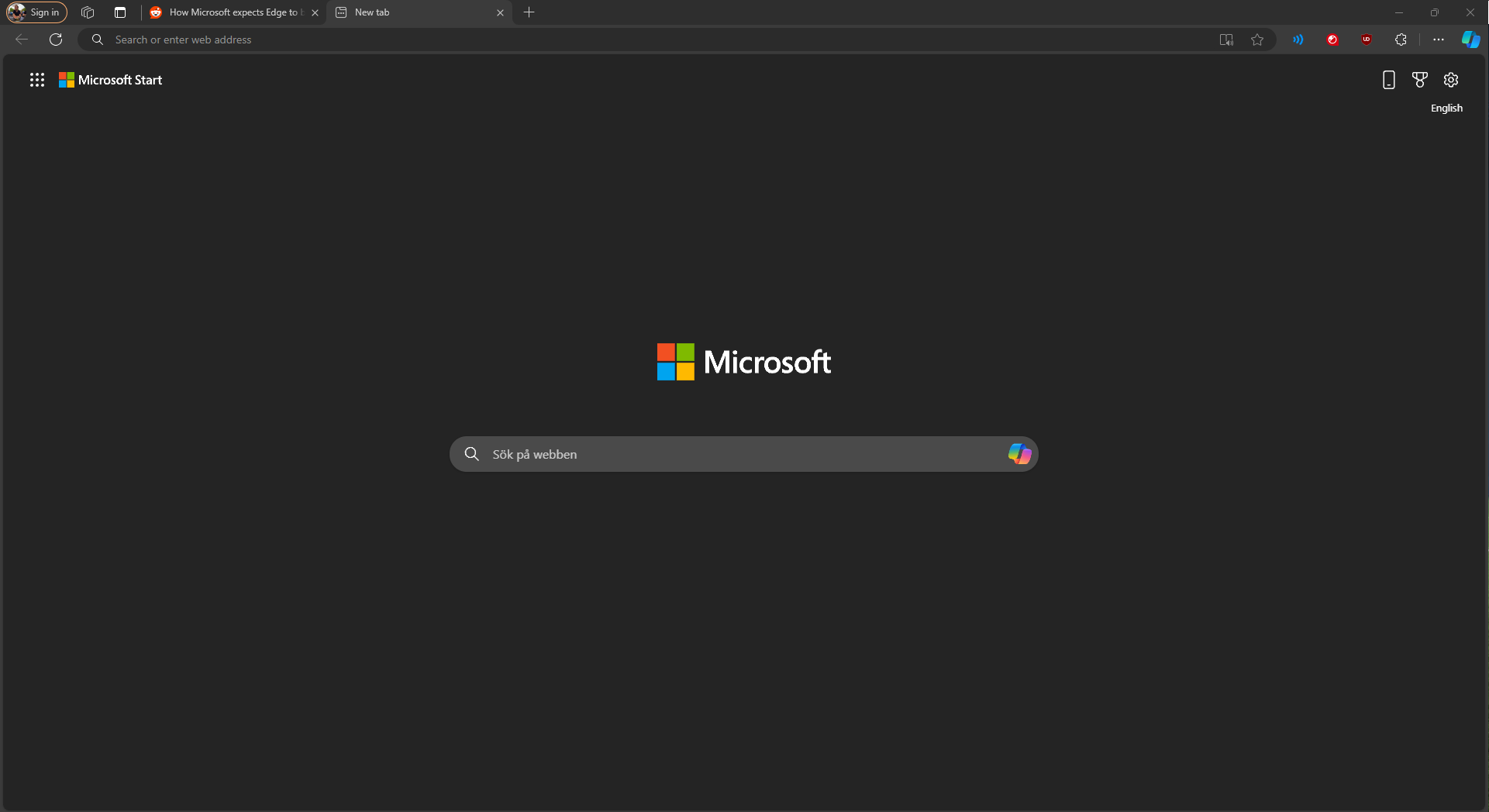Open the Rewards medal icon

pos(1420,80)
